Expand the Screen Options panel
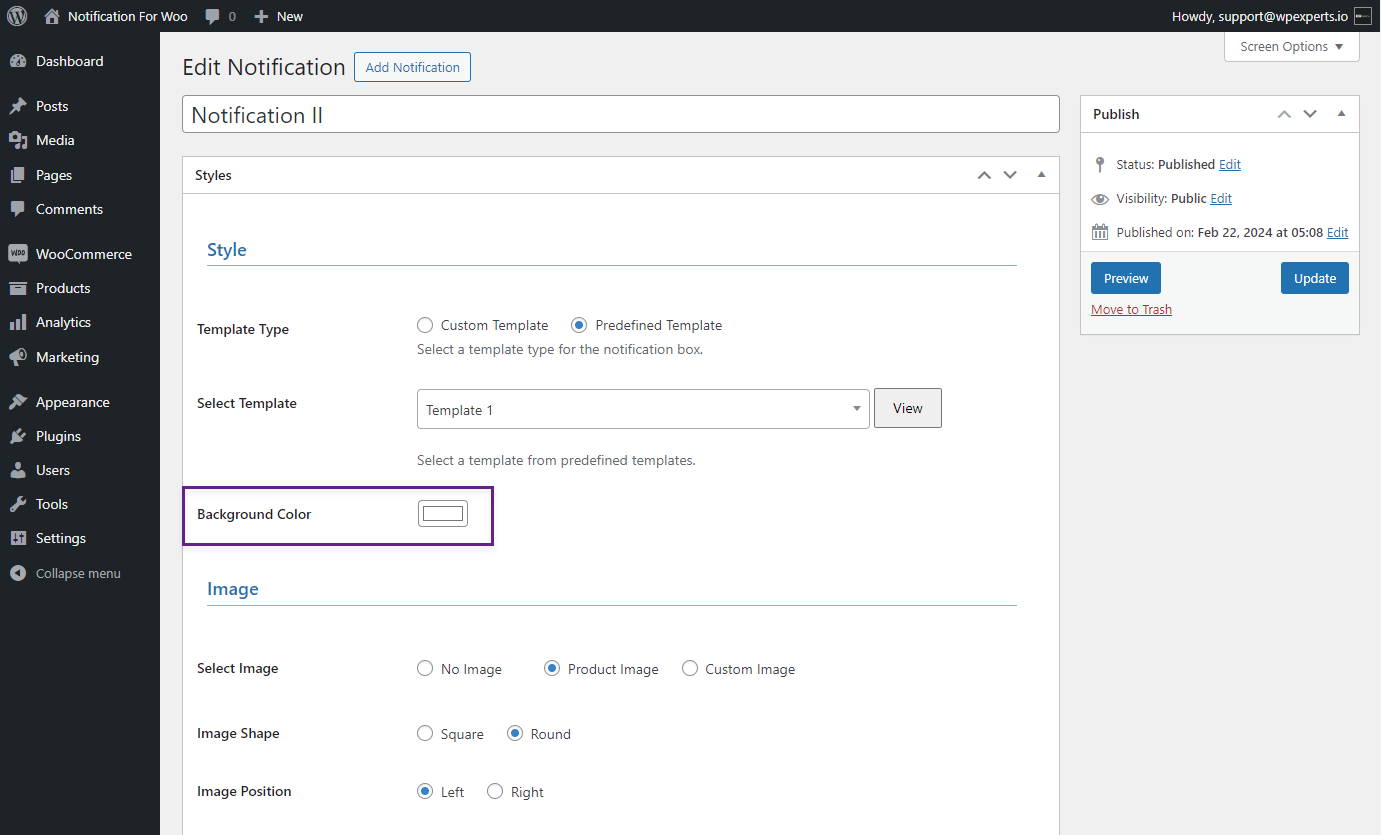1381x835 pixels. point(1291,47)
